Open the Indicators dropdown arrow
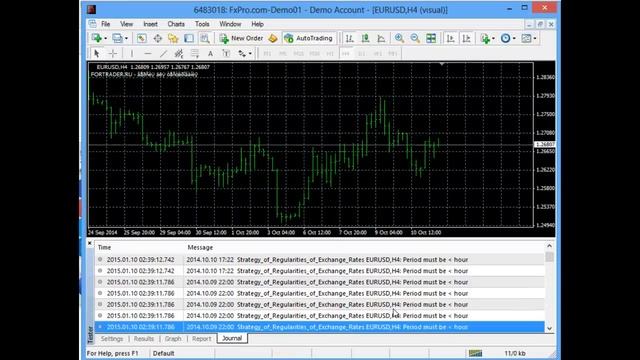640x360 pixels. click(493, 38)
